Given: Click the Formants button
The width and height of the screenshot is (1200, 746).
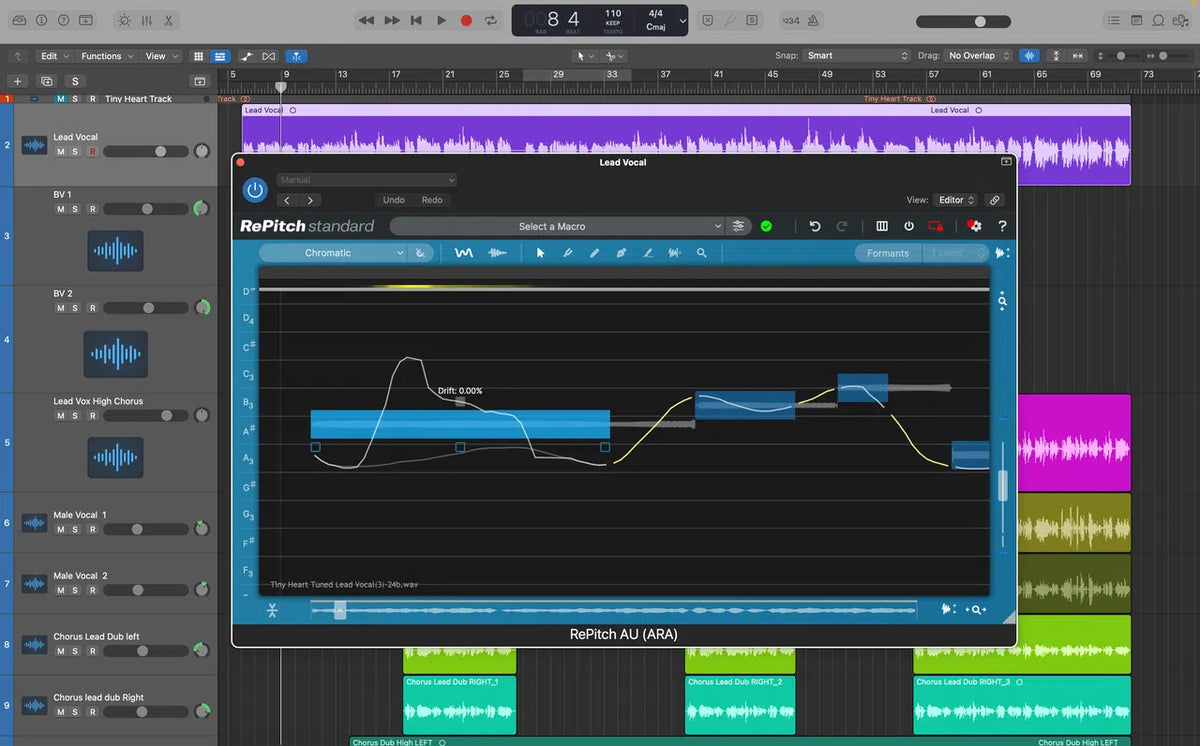Looking at the screenshot, I should (x=887, y=253).
